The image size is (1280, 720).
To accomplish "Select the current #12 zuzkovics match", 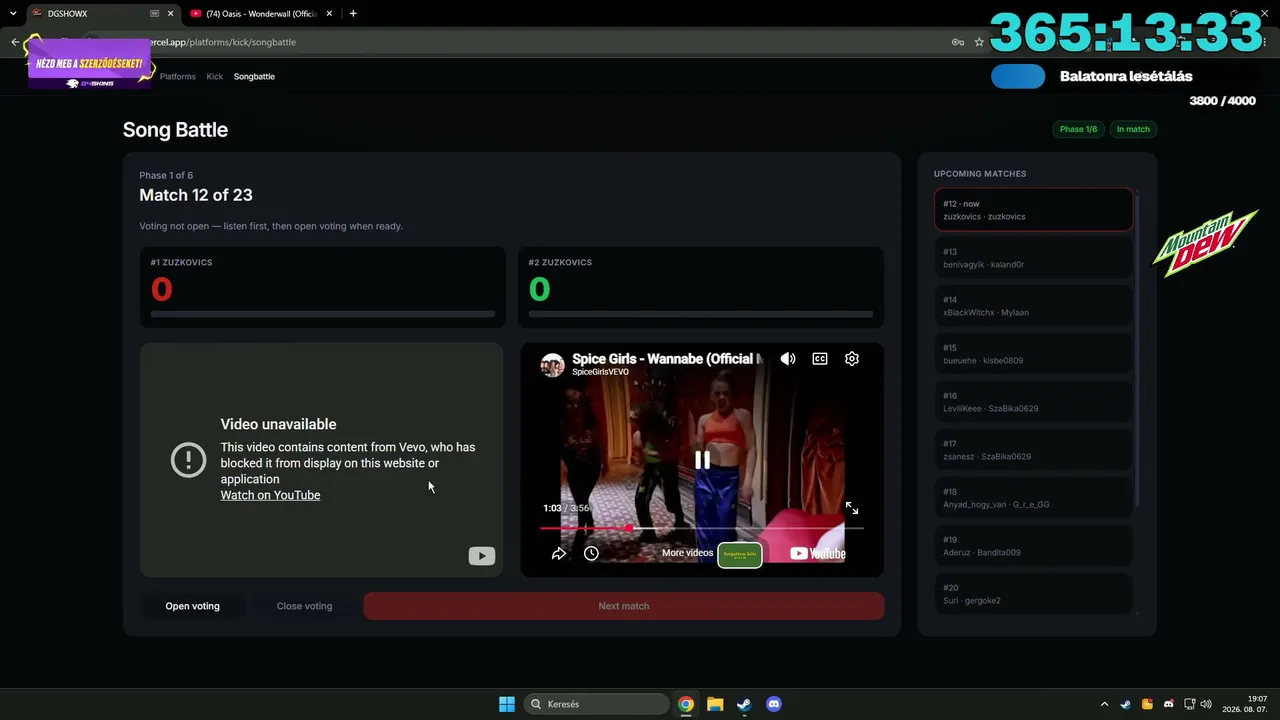I will pos(1034,210).
